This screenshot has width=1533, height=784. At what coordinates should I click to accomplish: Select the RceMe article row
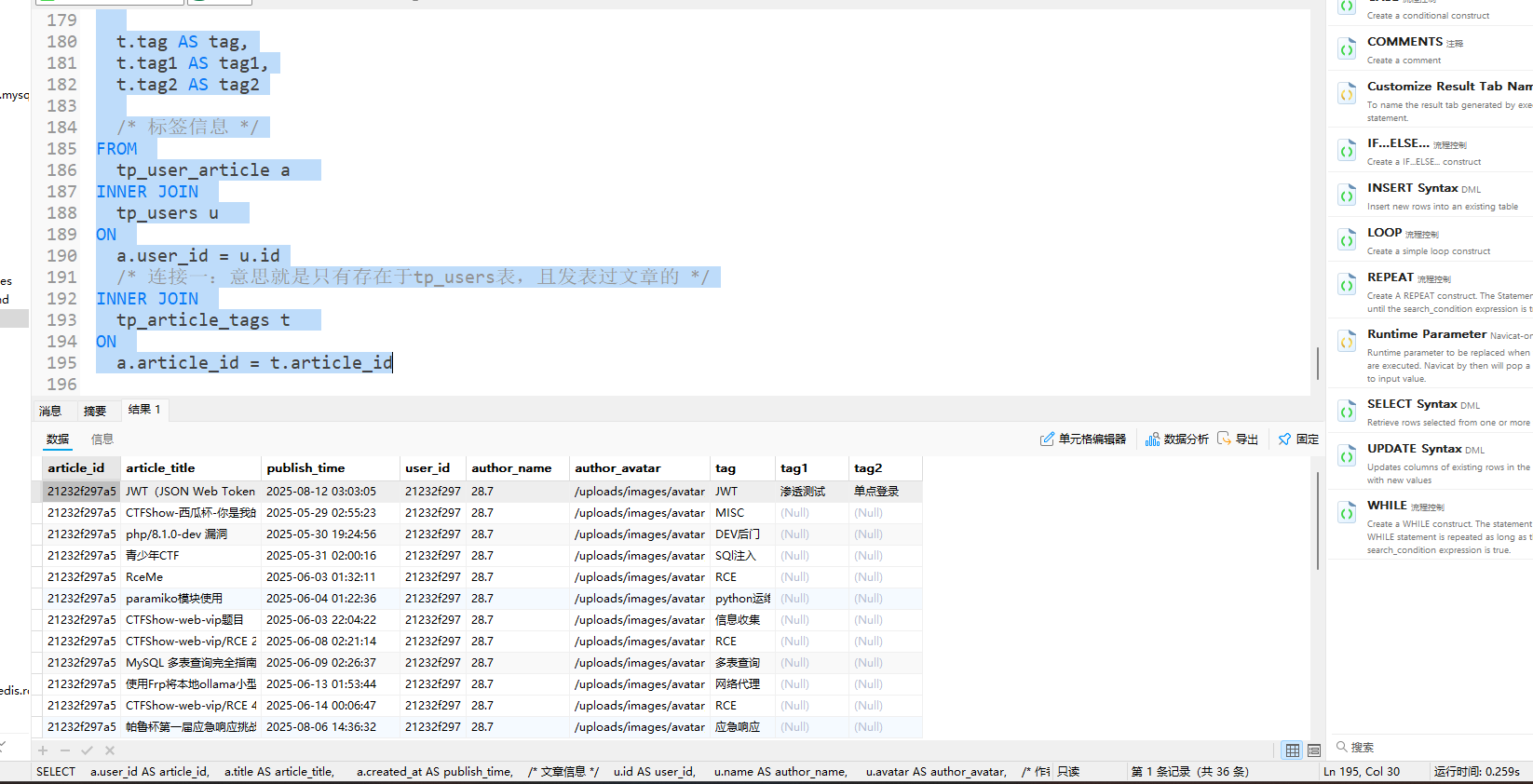click(144, 577)
